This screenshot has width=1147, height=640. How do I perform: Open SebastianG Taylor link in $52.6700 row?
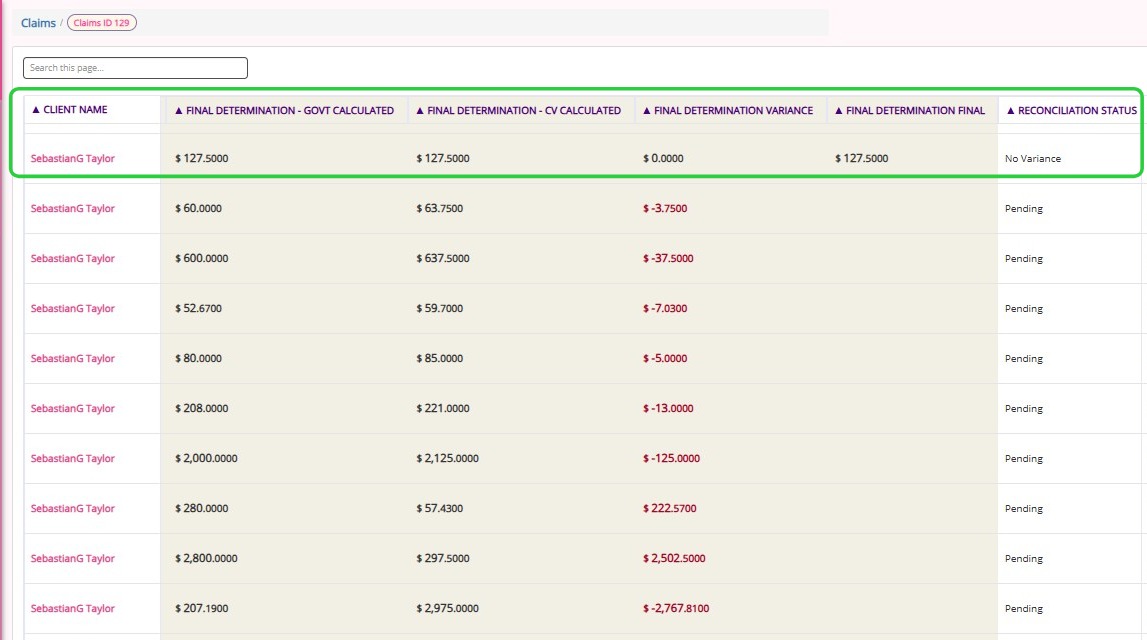tap(72, 309)
